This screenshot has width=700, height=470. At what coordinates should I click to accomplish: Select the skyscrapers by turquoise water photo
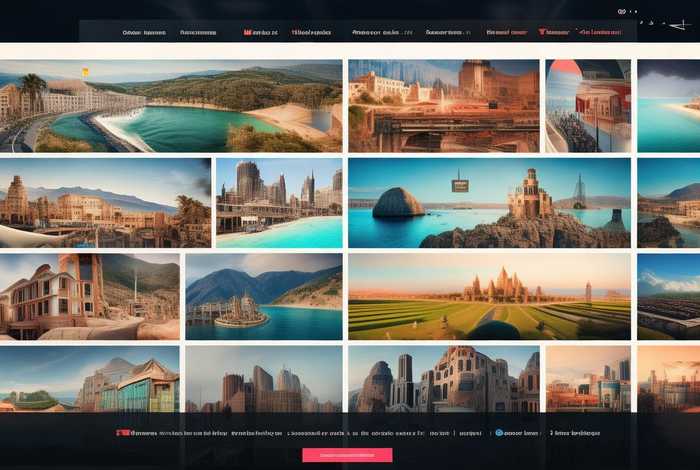pos(278,202)
